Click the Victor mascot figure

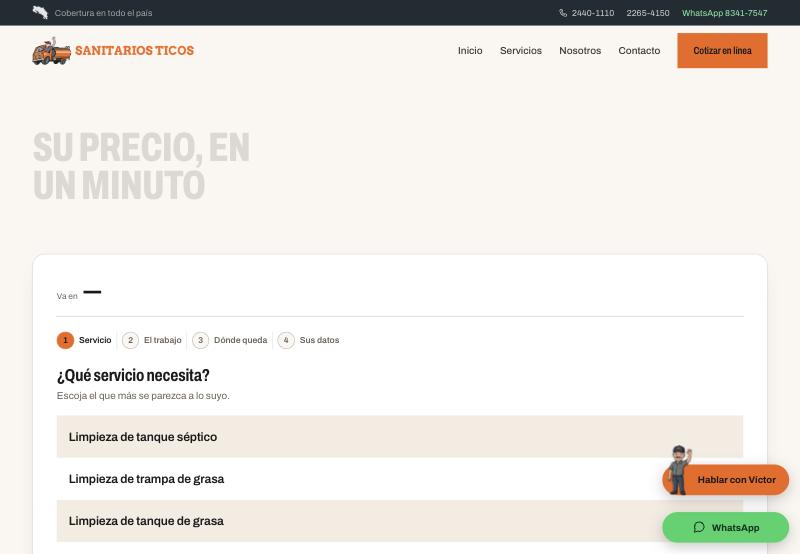pos(679,470)
